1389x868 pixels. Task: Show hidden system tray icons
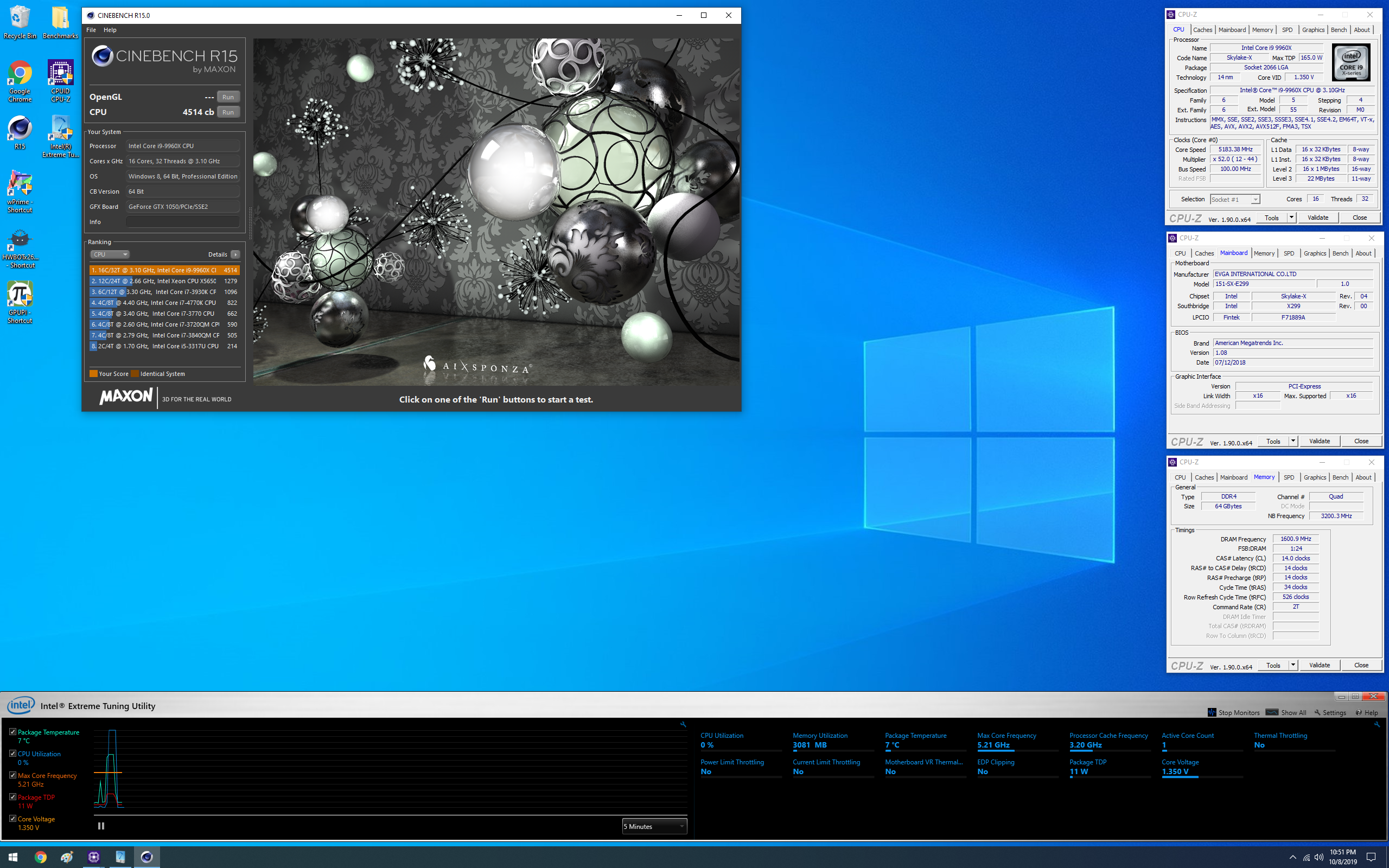1292,858
